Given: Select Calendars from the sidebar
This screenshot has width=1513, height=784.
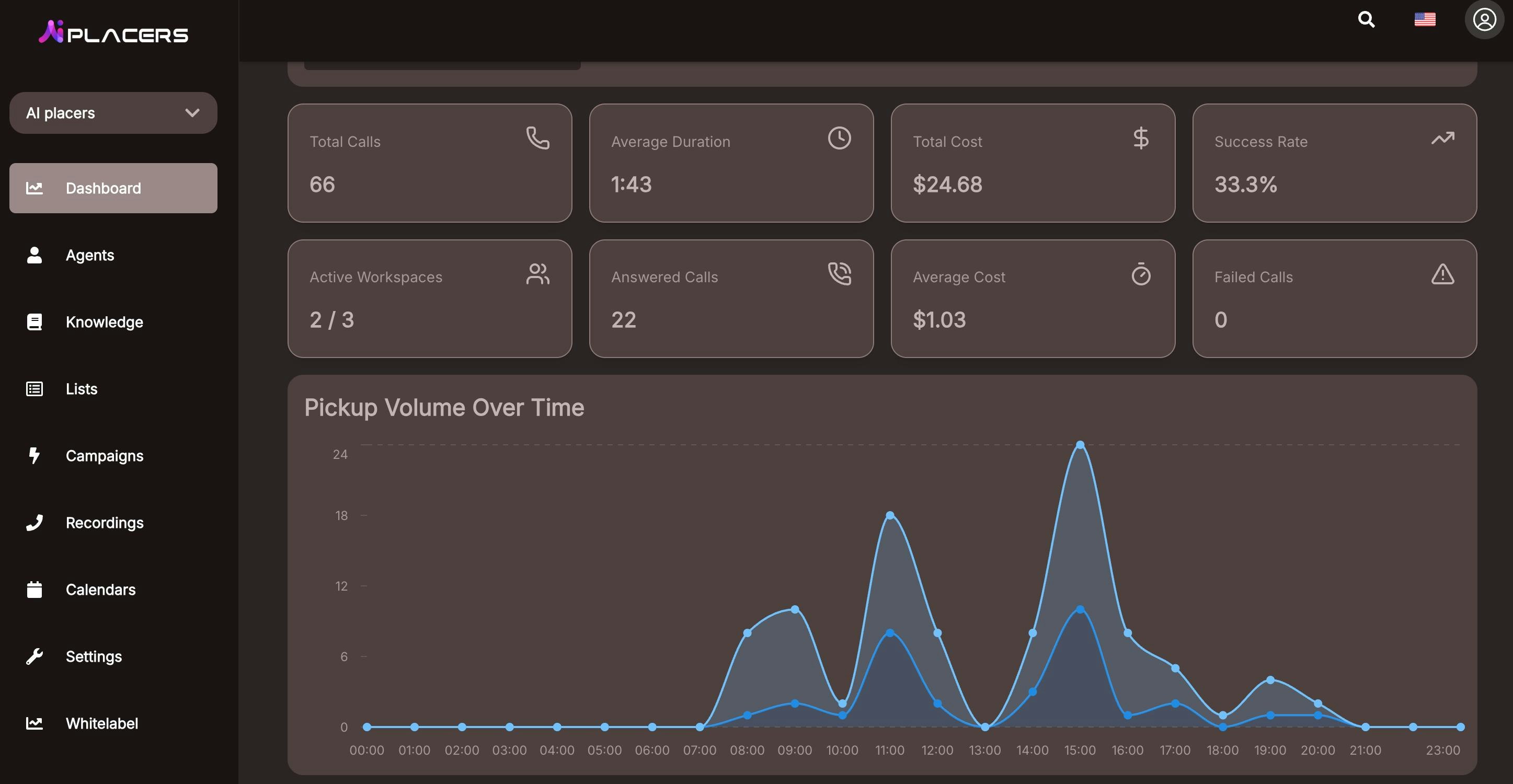Looking at the screenshot, I should click(x=100, y=590).
